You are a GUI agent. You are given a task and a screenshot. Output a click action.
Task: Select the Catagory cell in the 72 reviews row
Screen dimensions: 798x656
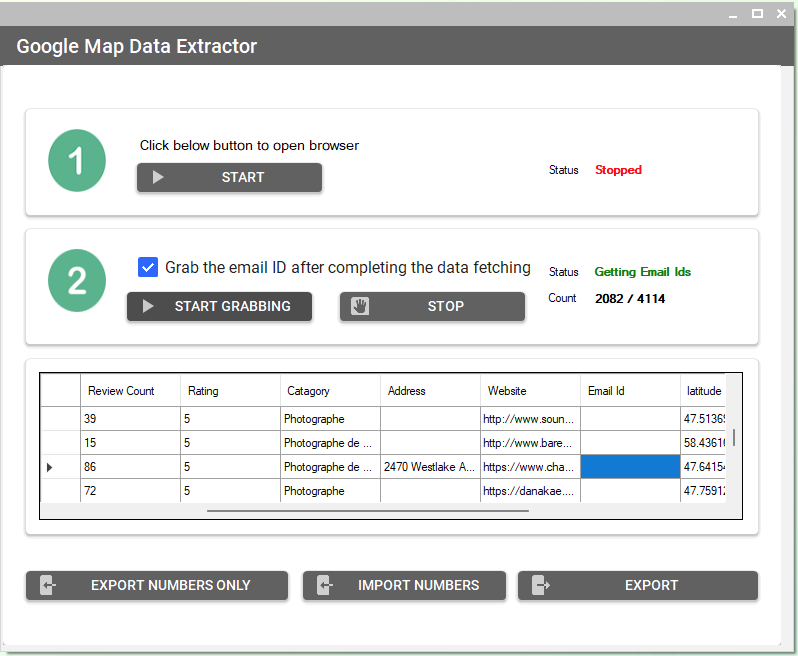[330, 491]
